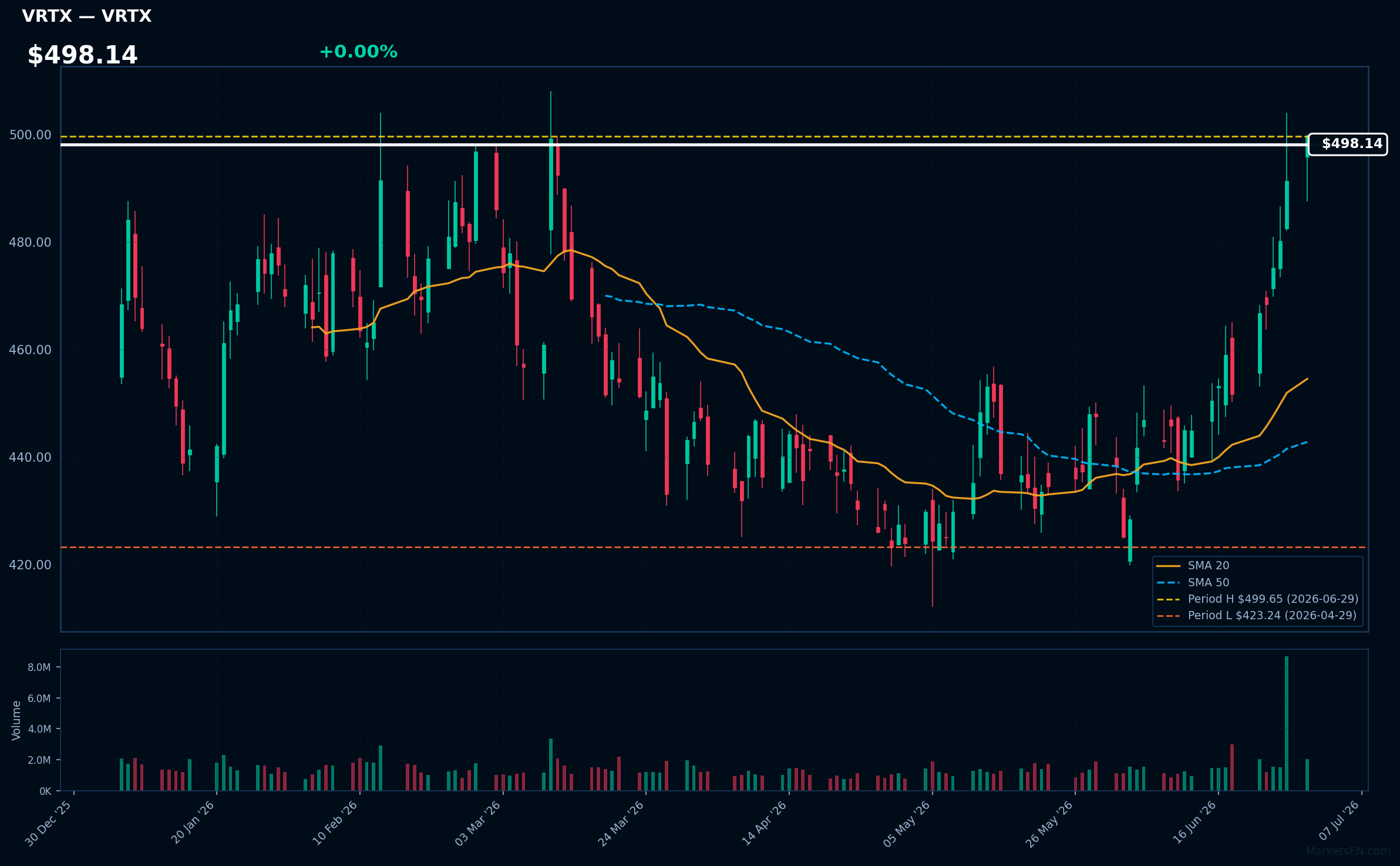The width and height of the screenshot is (1400, 866).
Task: Click the +0.00% change indicator
Action: coord(358,52)
